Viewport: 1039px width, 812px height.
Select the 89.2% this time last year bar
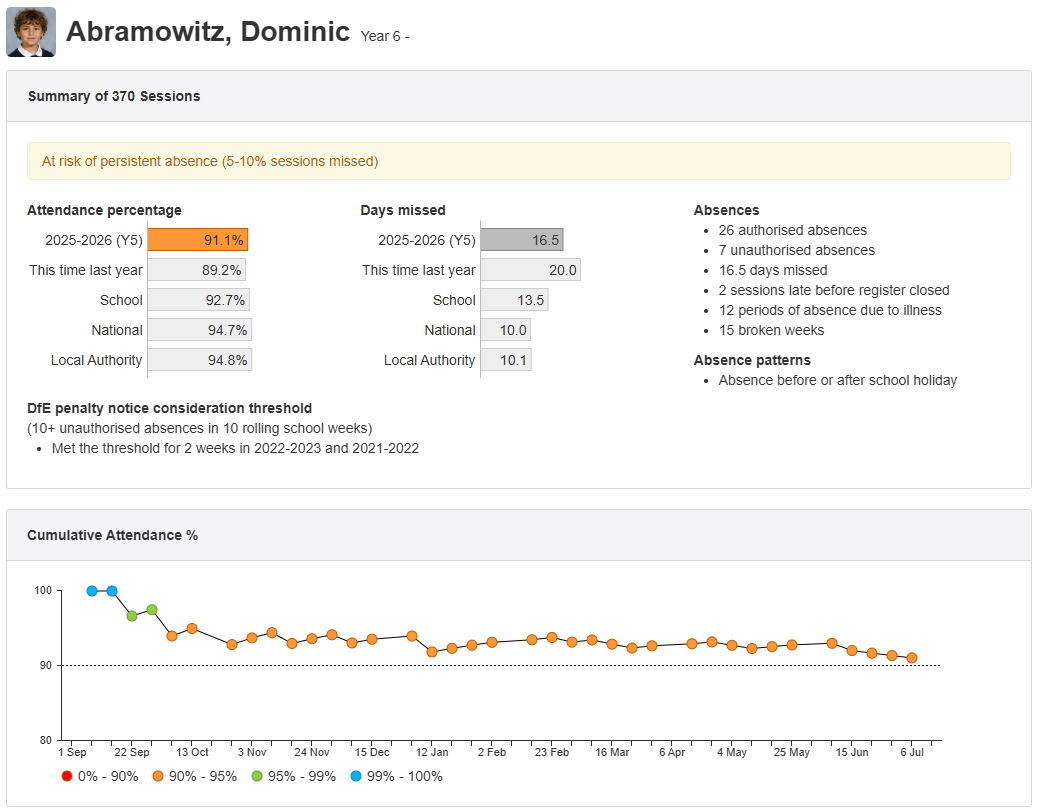pos(196,270)
